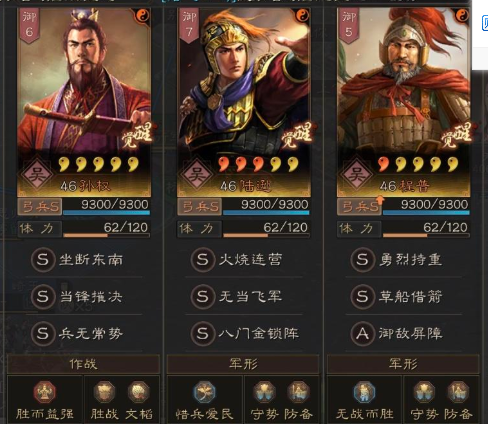Select the 胜战 skill icon
The height and width of the screenshot is (424, 488).
(x=104, y=392)
